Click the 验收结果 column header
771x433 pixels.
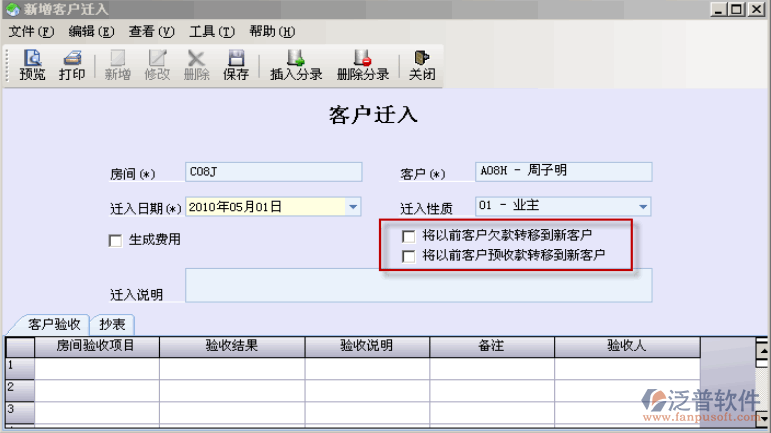tap(231, 346)
